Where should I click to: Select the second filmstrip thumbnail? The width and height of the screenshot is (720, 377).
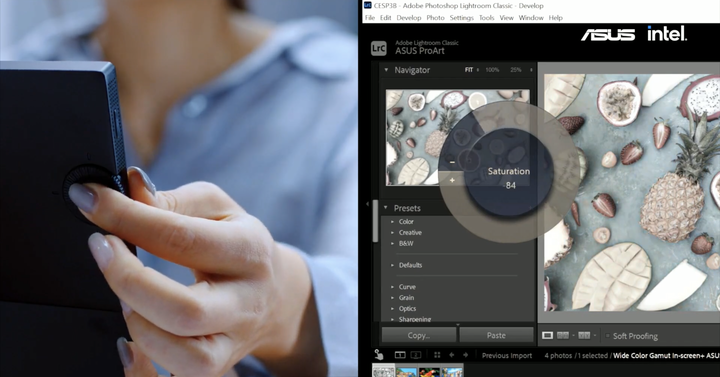(406, 371)
